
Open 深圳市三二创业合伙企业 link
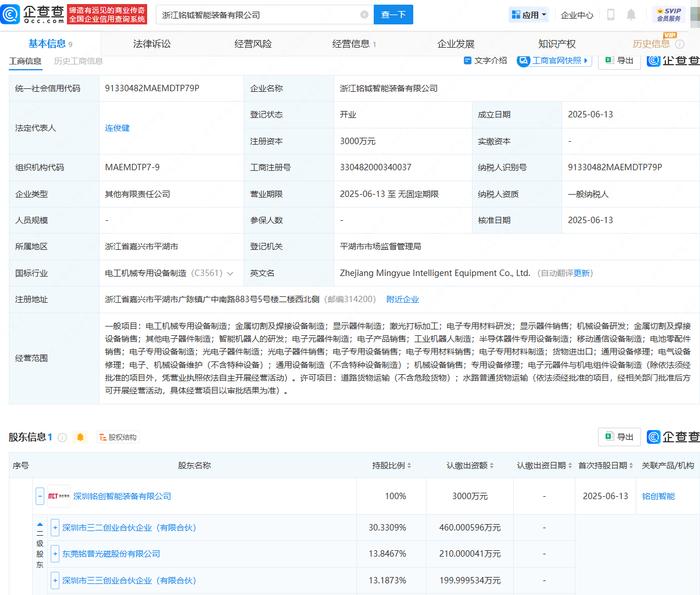point(129,528)
